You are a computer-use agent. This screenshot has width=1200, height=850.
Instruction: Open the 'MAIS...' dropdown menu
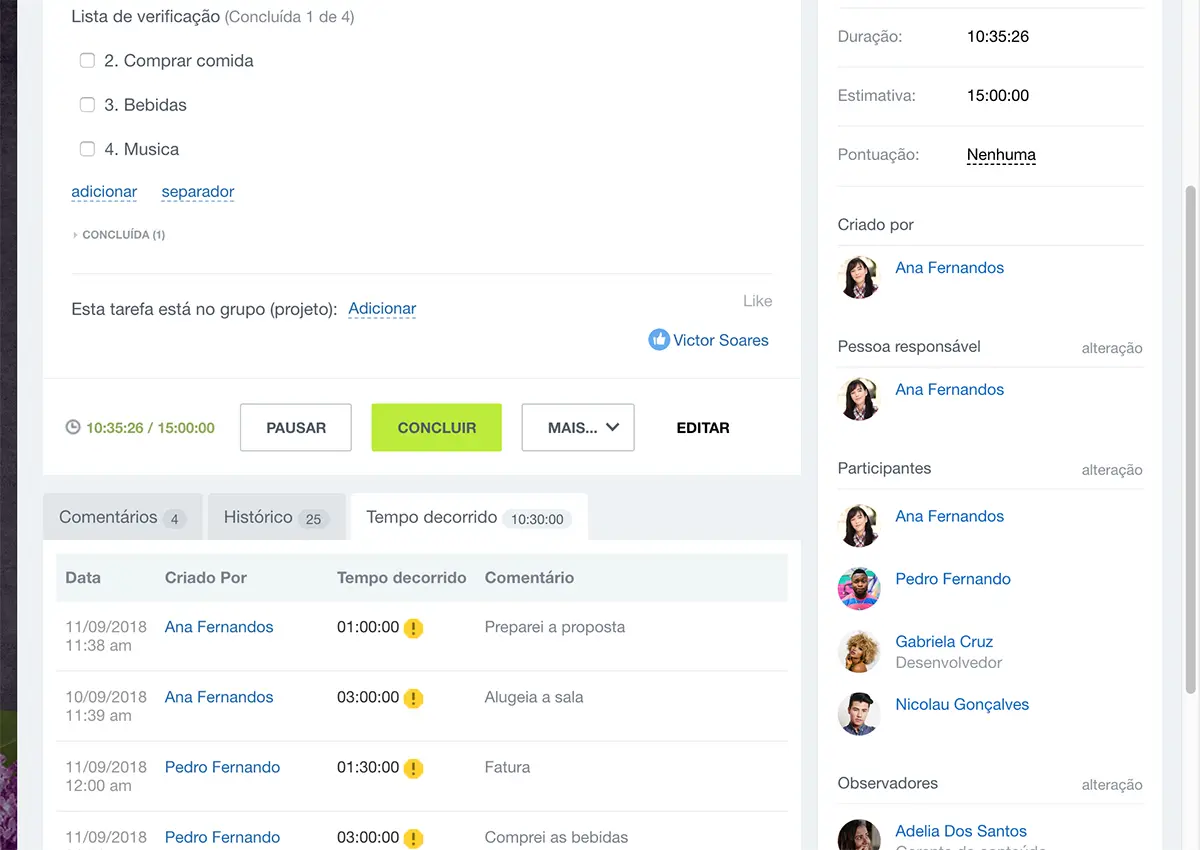tap(578, 428)
